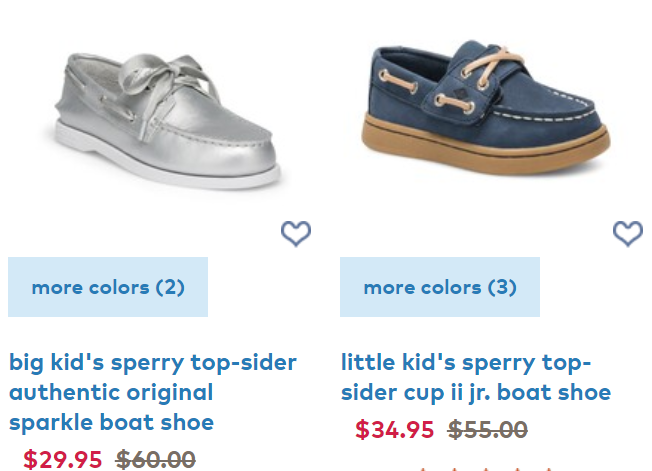Click the crossed-out $55.00 original price
Viewport: 652px width, 471px height.
487,429
